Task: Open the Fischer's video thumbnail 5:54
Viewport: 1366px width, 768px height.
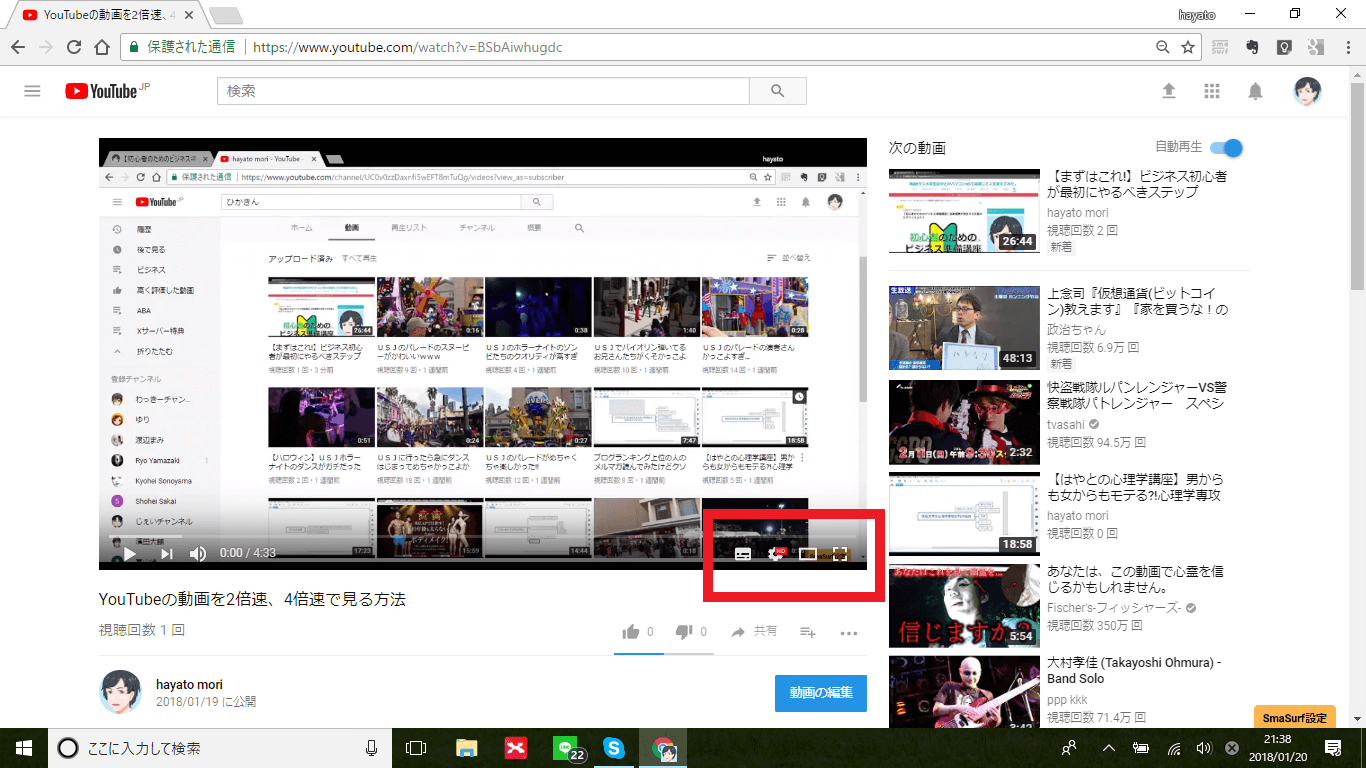Action: (964, 606)
